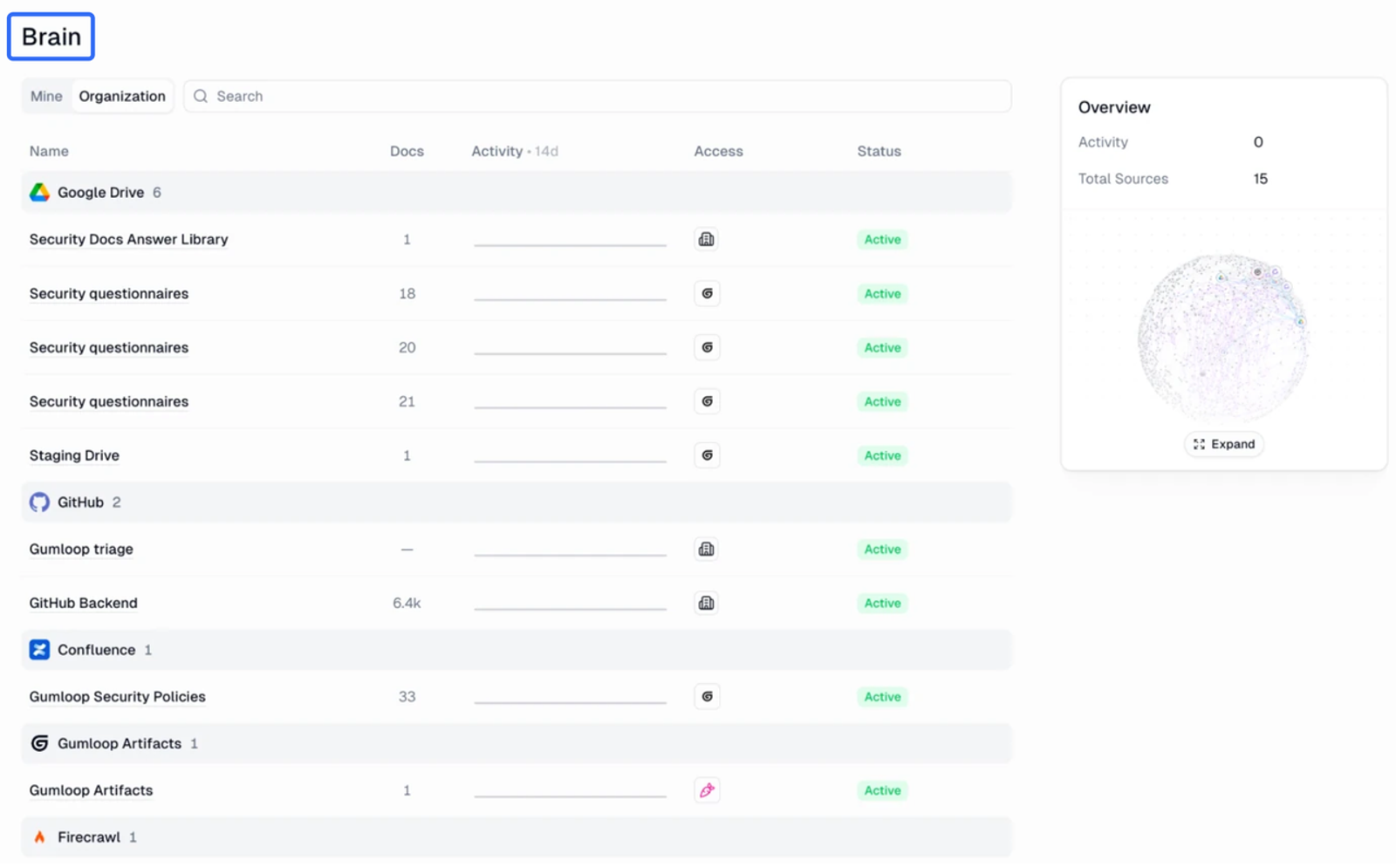Click the Total Sources label in Overview
This screenshot has width=1396, height=868.
pos(1123,179)
